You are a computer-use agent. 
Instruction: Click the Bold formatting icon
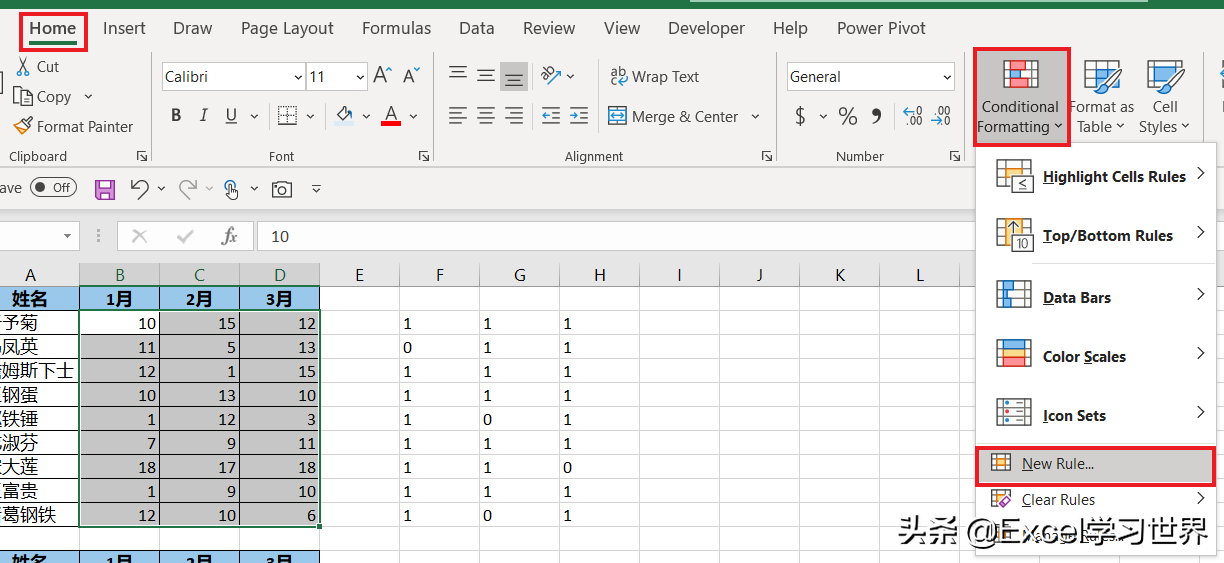click(176, 116)
